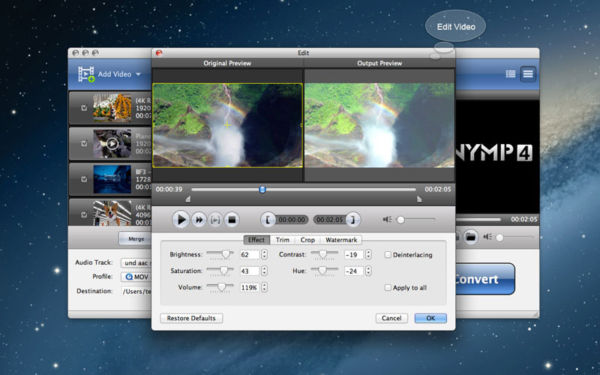Enable the Deinterlacing checkbox
The height and width of the screenshot is (375, 600).
click(x=388, y=254)
